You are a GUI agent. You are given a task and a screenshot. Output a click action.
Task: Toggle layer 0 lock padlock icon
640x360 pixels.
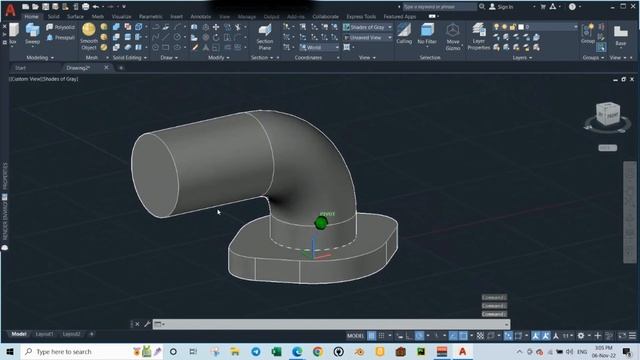tap(513, 27)
